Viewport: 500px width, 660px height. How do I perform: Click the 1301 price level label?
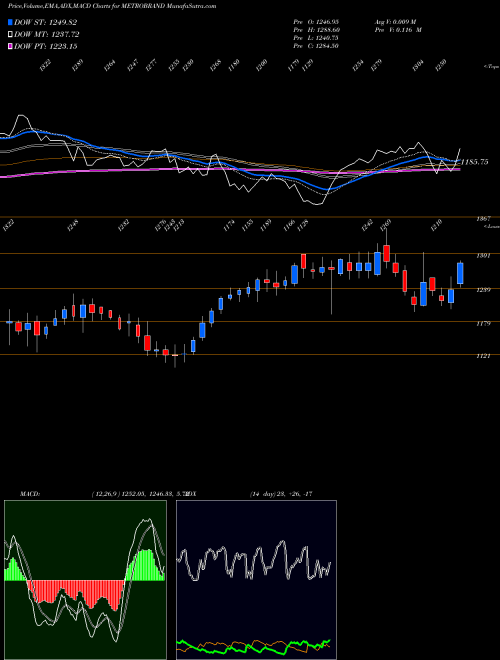point(483,255)
